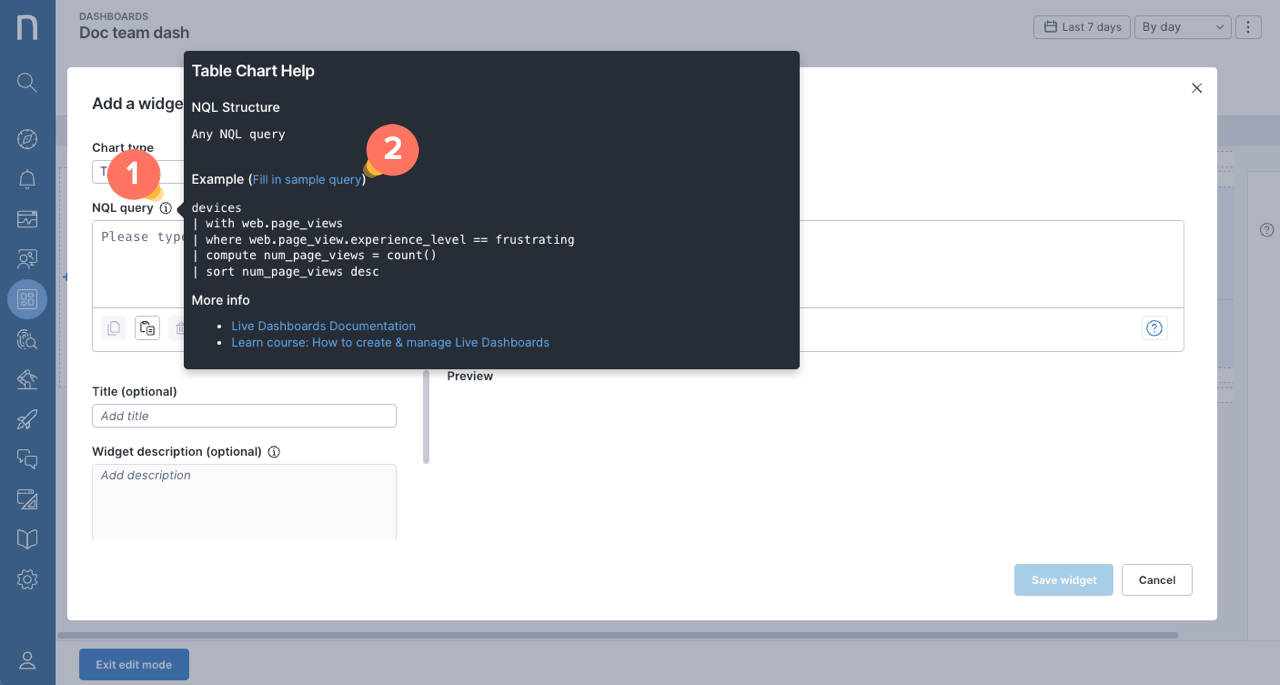The height and width of the screenshot is (685, 1280).
Task: Open the alerts bell icon in the sidebar
Action: click(27, 179)
